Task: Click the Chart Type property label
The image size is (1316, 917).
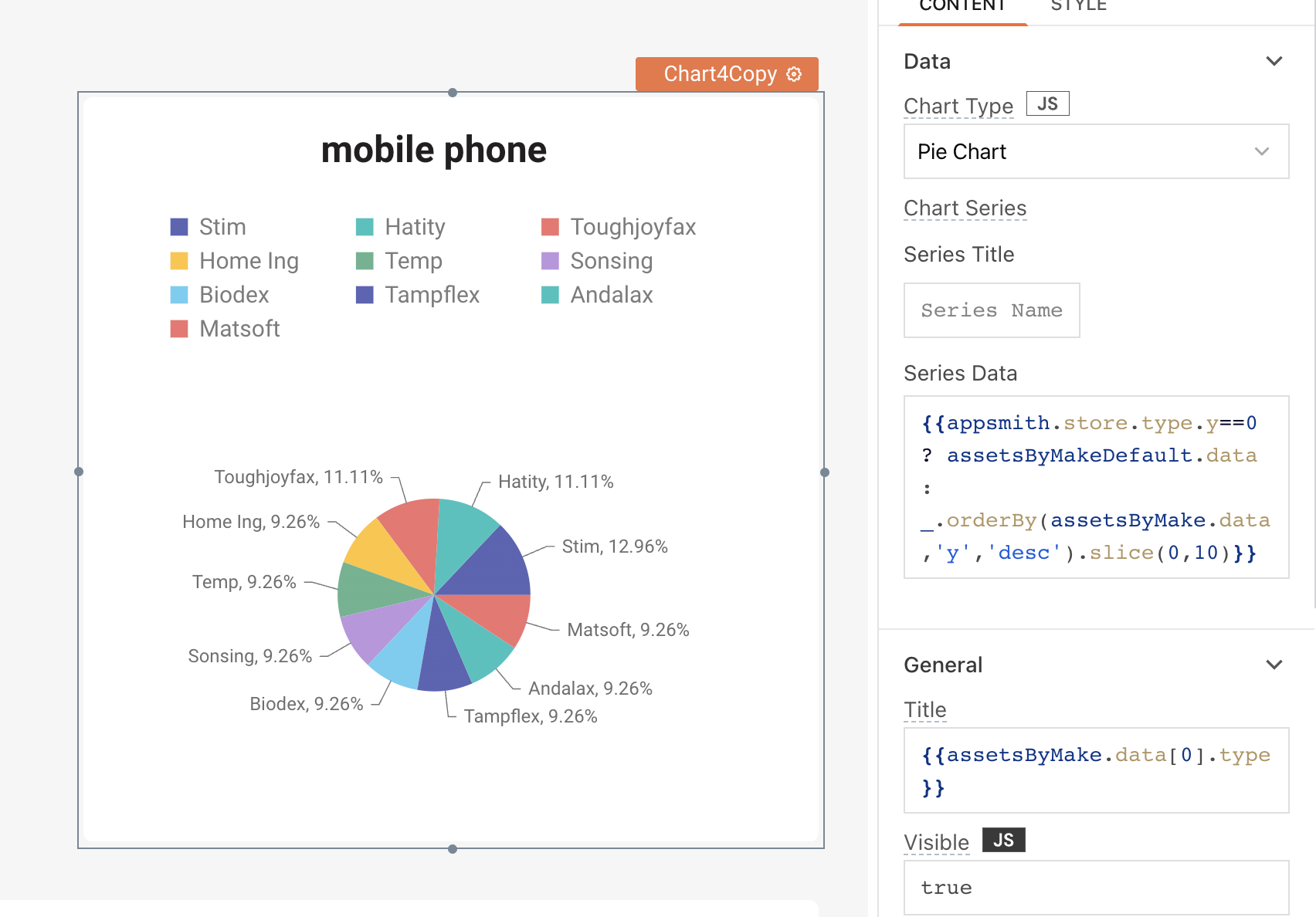Action: [x=958, y=106]
